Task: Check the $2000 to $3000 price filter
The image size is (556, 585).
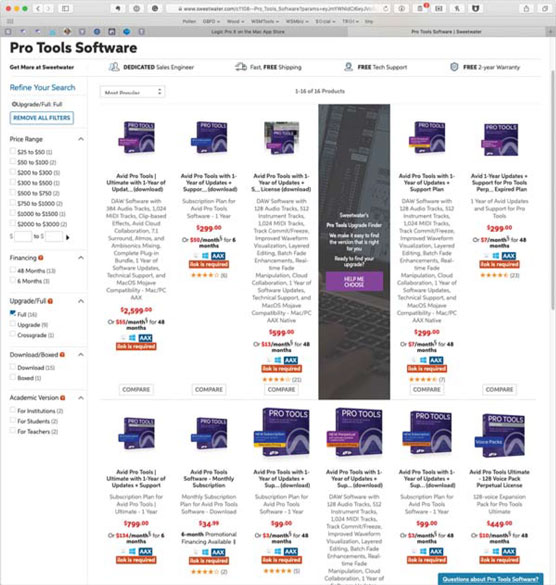Action: tap(13, 223)
